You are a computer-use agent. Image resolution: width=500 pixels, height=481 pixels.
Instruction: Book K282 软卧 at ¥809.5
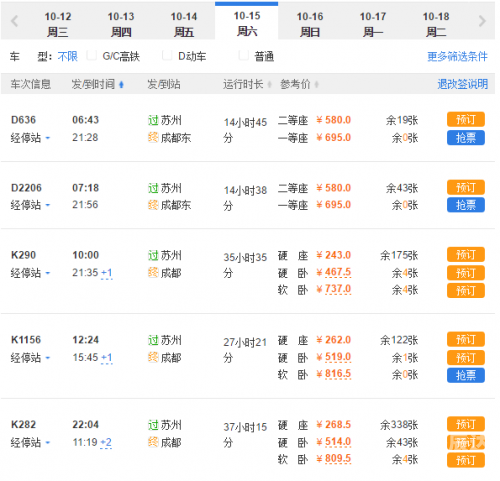[466, 460]
